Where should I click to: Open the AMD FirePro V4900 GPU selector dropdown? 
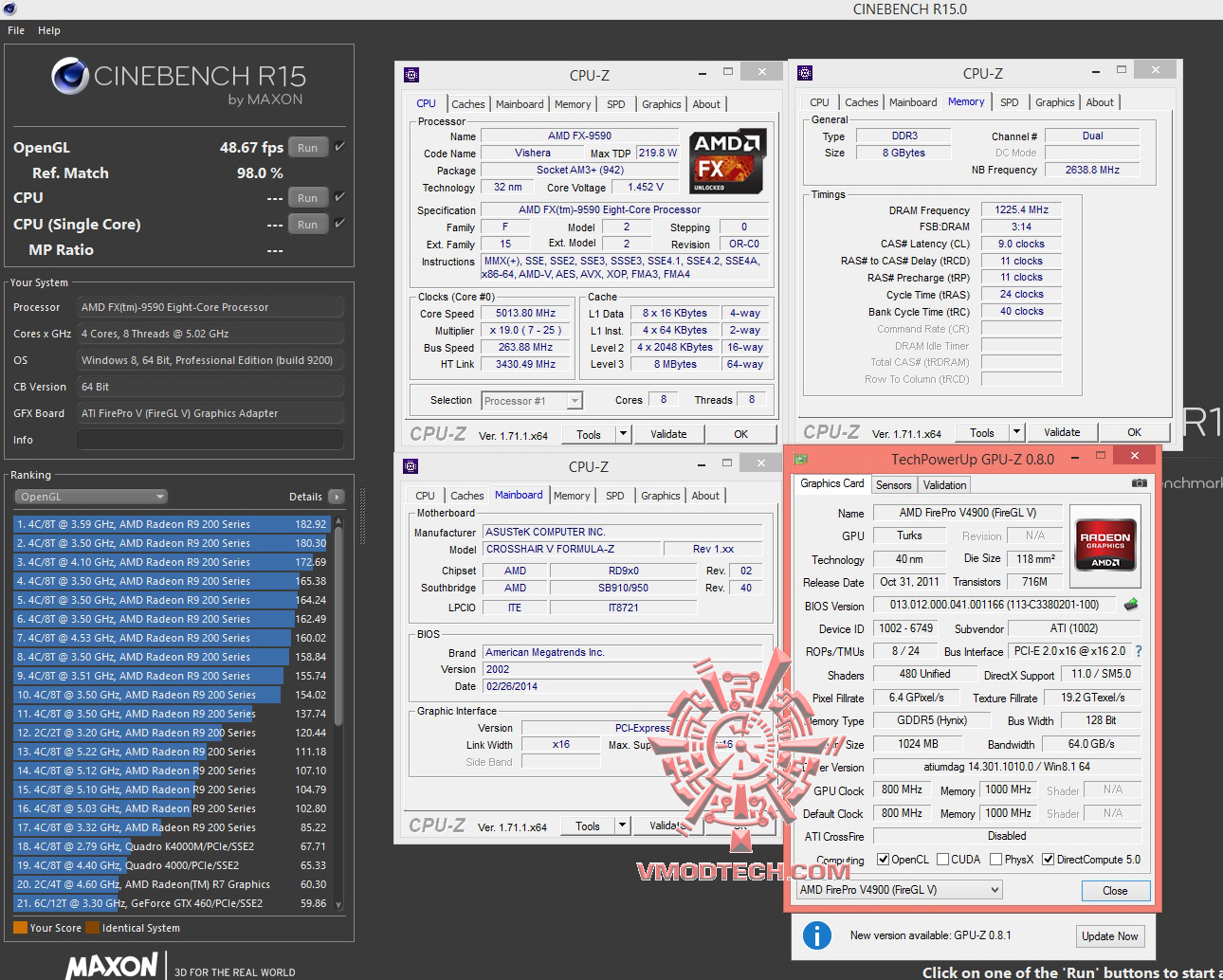tap(899, 890)
